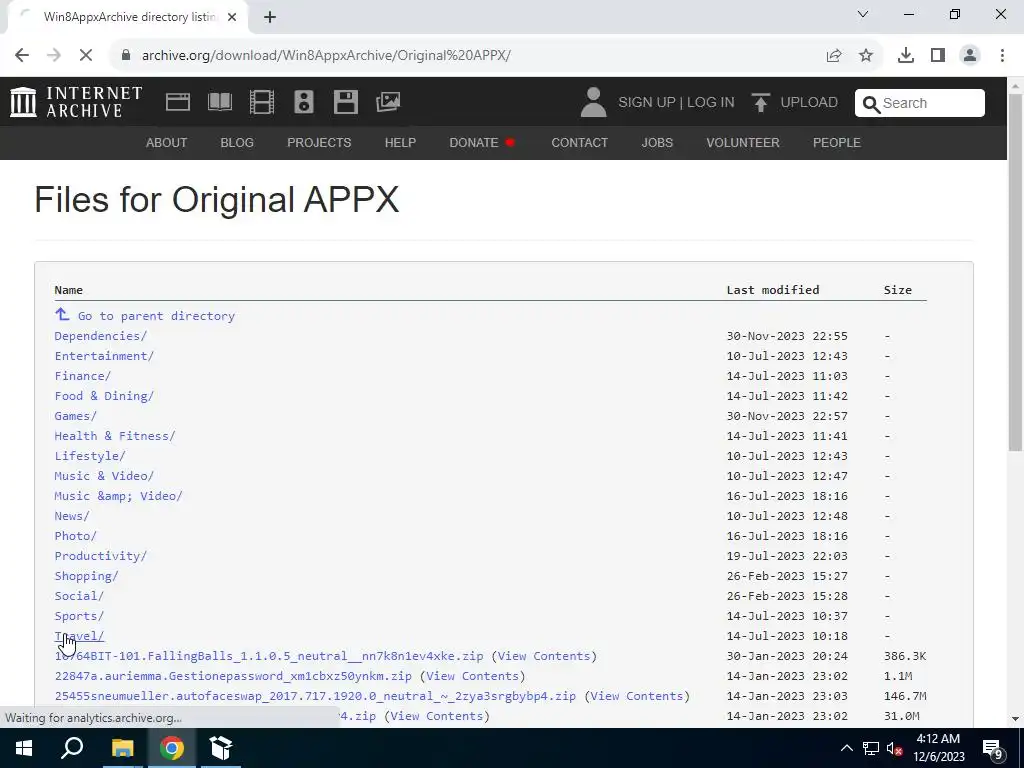Image resolution: width=1024 pixels, height=768 pixels.
Task: Show hidden system tray icons
Action: point(846,748)
